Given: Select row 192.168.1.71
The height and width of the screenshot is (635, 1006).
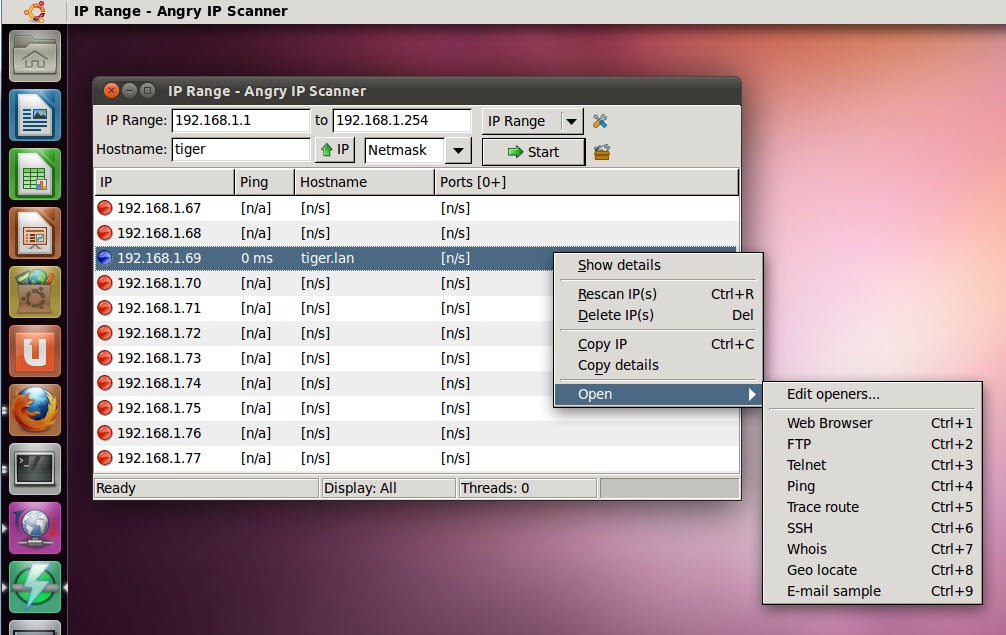Looking at the screenshot, I should coord(324,308).
